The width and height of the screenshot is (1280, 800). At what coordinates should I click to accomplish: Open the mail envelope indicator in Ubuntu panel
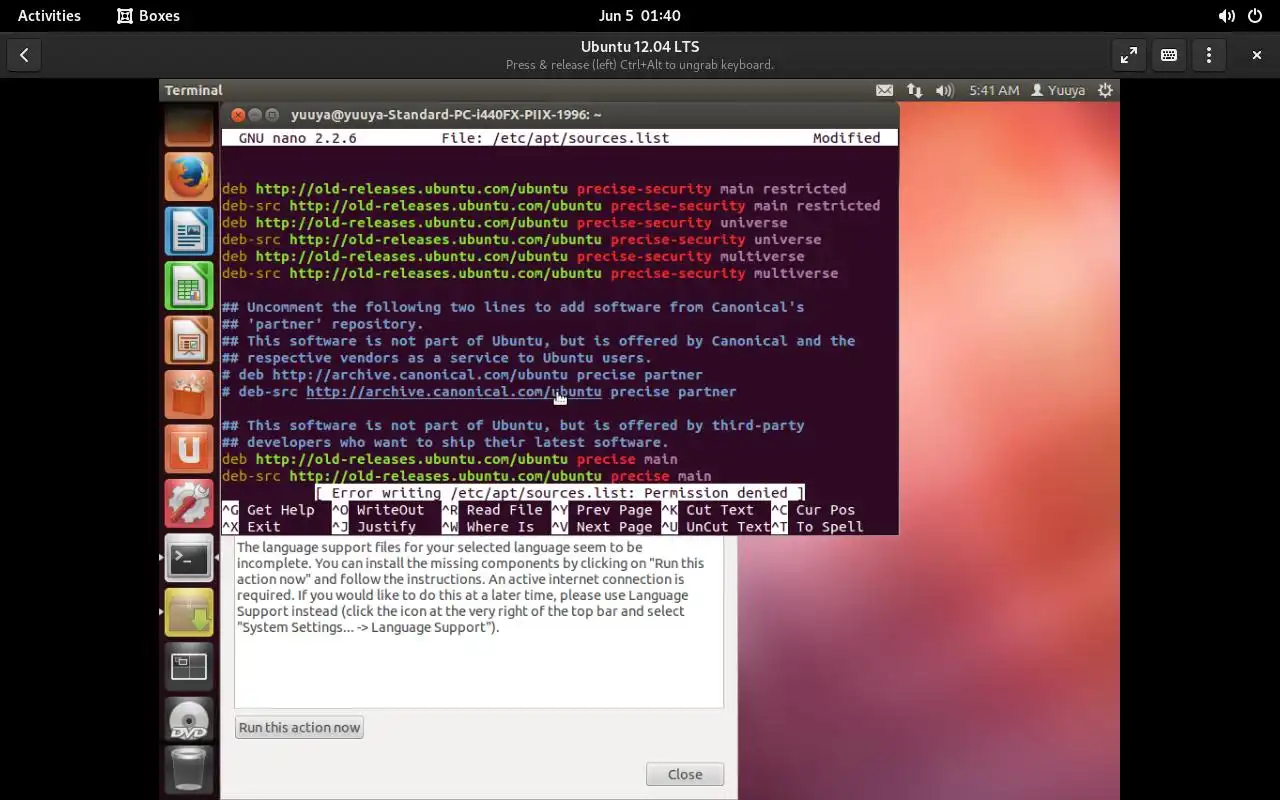pyautogui.click(x=884, y=90)
